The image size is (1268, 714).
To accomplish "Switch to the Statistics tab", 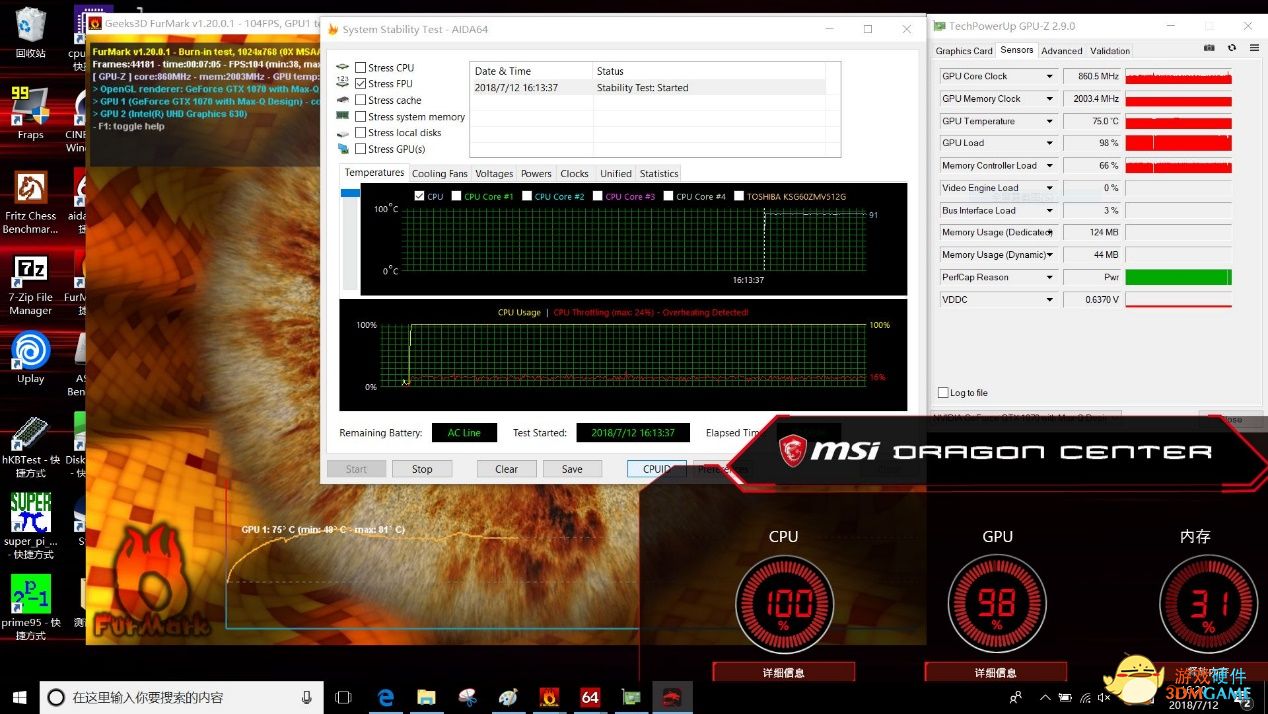I will 659,174.
